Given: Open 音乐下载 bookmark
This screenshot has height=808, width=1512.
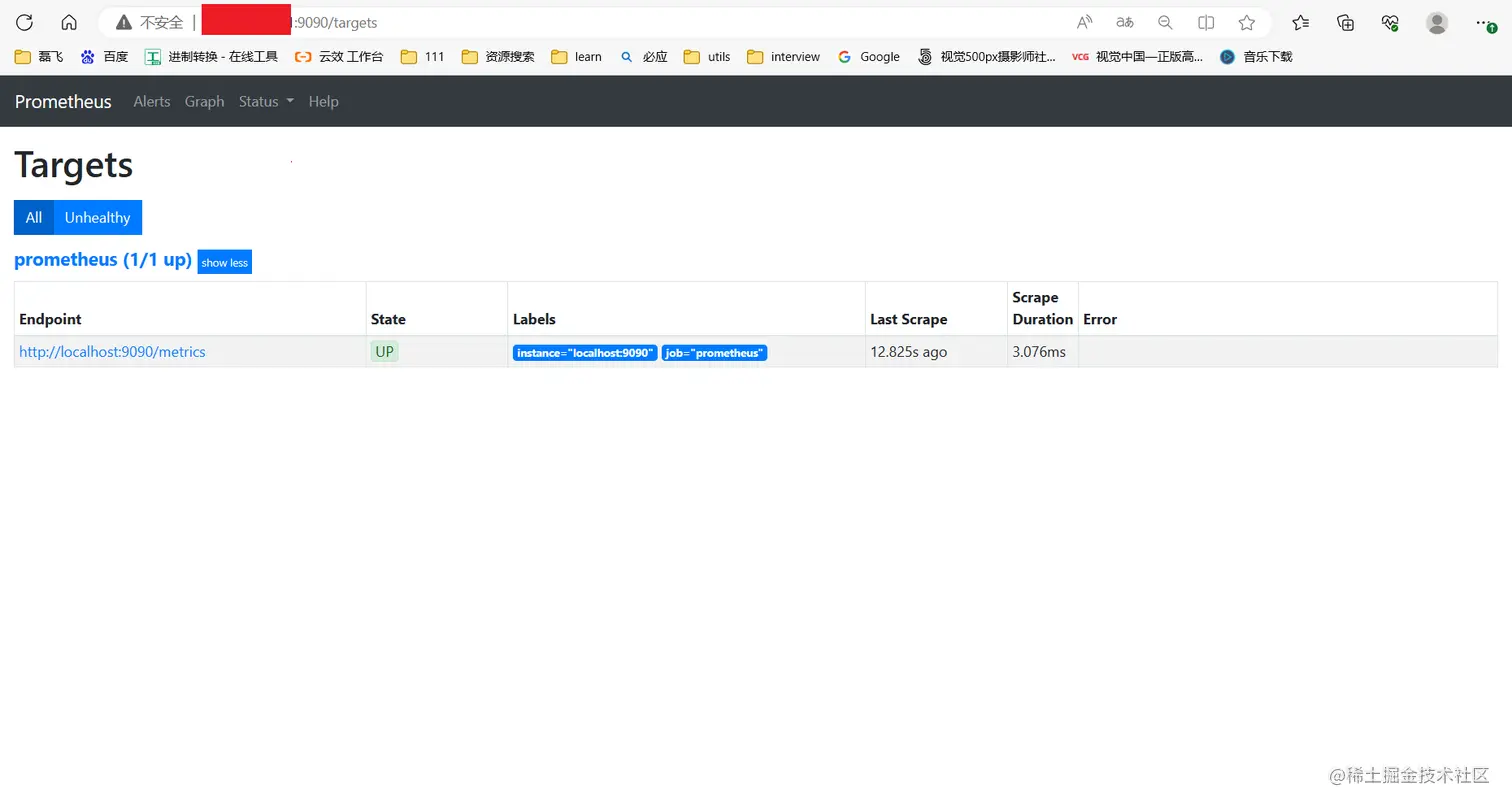Looking at the screenshot, I should pos(1256,57).
